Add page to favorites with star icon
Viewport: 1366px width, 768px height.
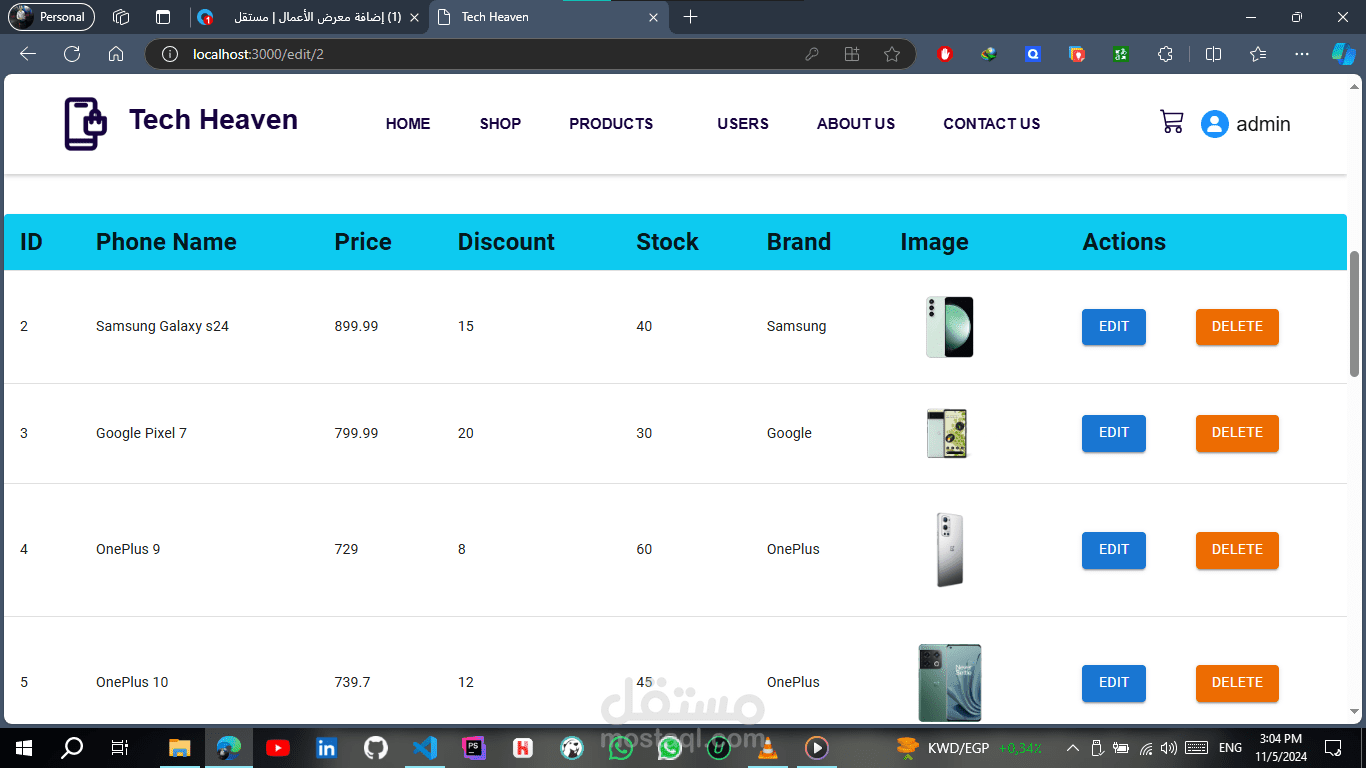[892, 54]
